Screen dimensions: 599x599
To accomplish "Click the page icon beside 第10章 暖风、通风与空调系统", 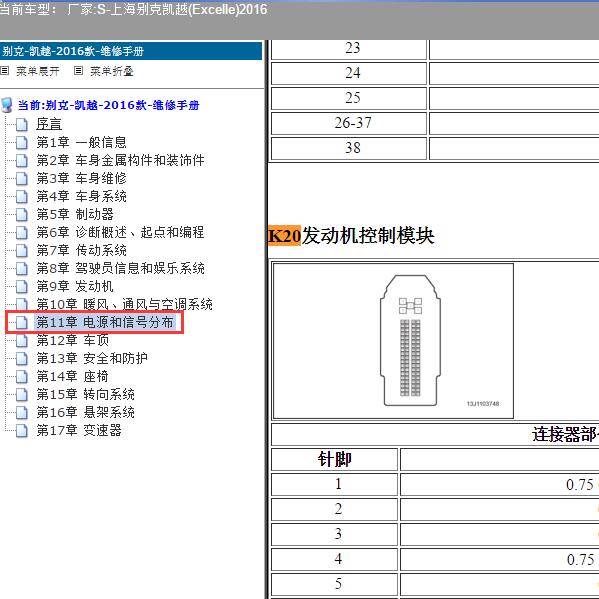I will pos(22,304).
